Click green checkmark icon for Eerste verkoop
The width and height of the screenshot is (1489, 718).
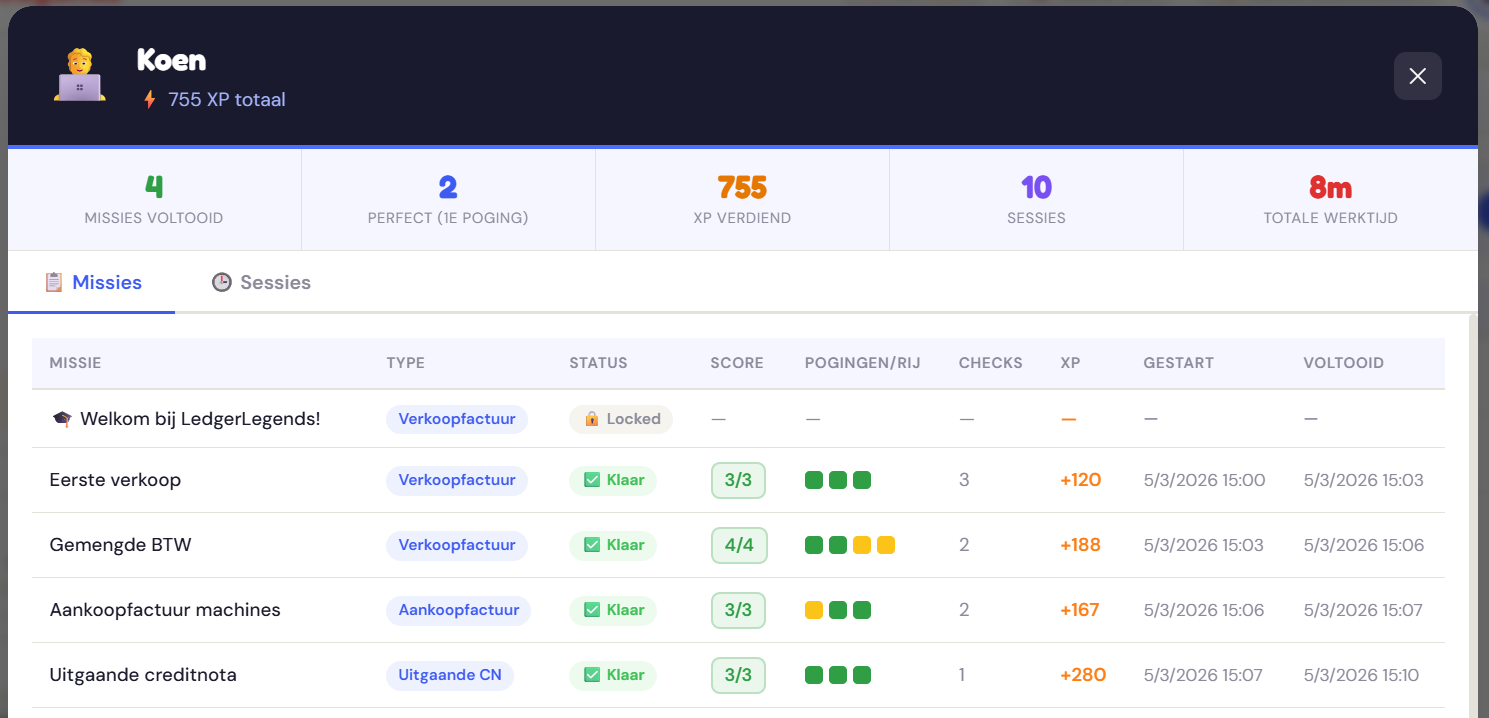[591, 480]
